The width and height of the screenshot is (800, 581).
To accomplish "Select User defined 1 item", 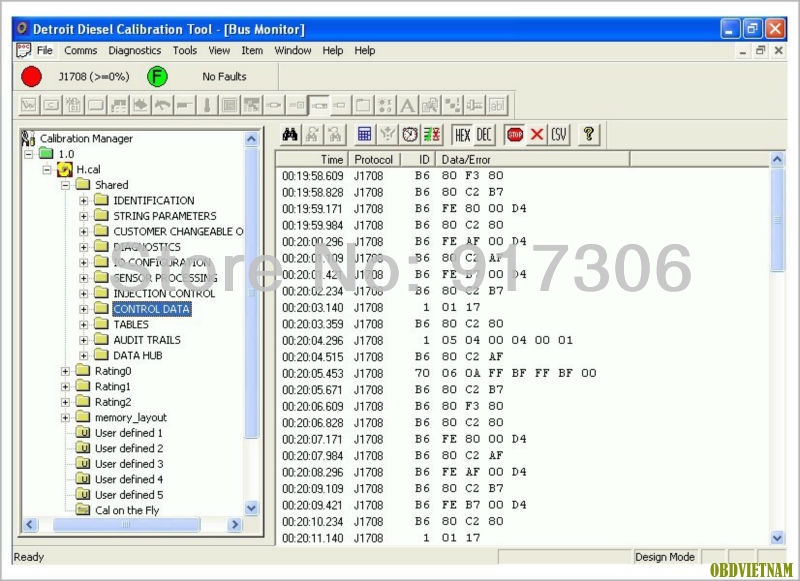I will tap(129, 433).
